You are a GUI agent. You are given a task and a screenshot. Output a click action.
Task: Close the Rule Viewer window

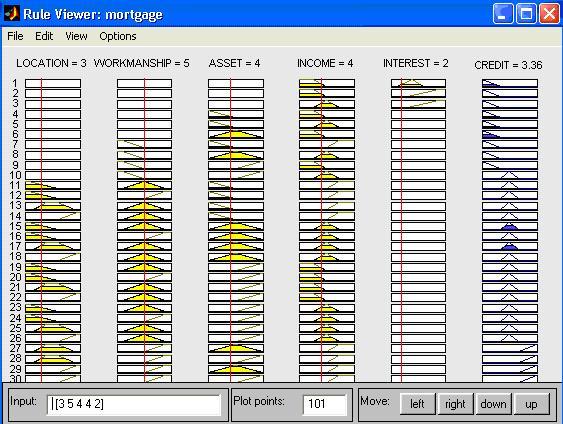click(549, 14)
